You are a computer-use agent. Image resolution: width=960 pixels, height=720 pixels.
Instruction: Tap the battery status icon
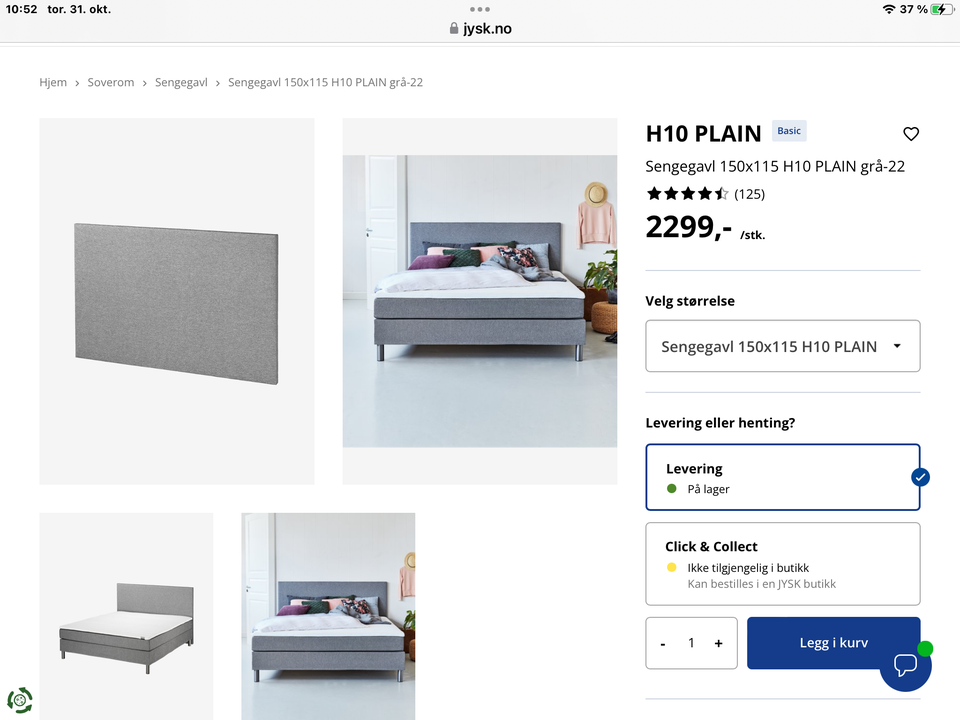click(x=942, y=9)
